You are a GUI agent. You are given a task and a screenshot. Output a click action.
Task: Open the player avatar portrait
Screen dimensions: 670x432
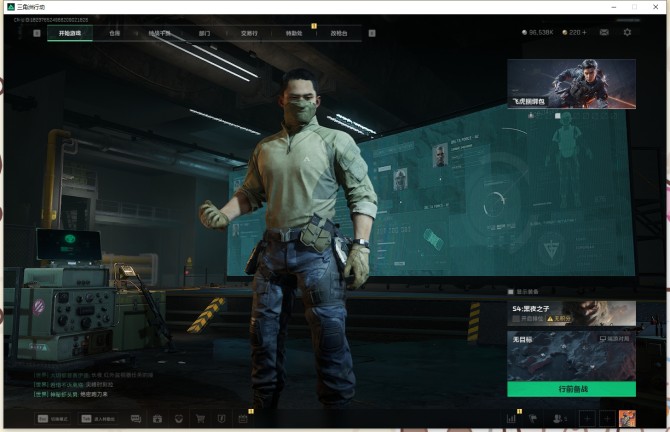tap(627, 419)
